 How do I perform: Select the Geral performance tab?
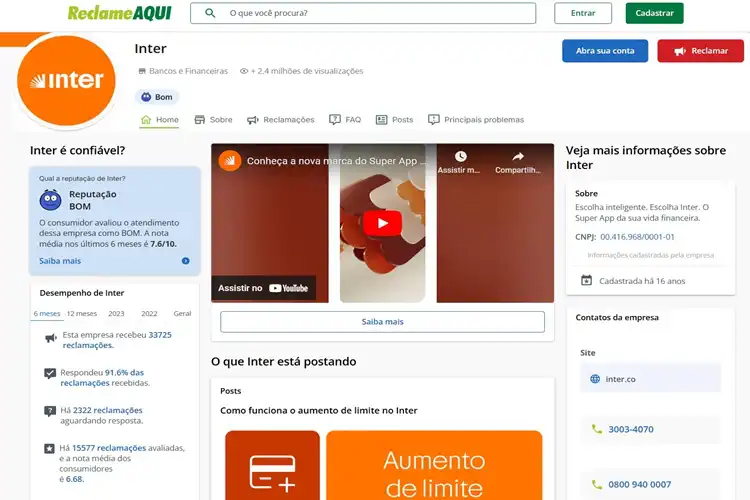pyautogui.click(x=182, y=313)
